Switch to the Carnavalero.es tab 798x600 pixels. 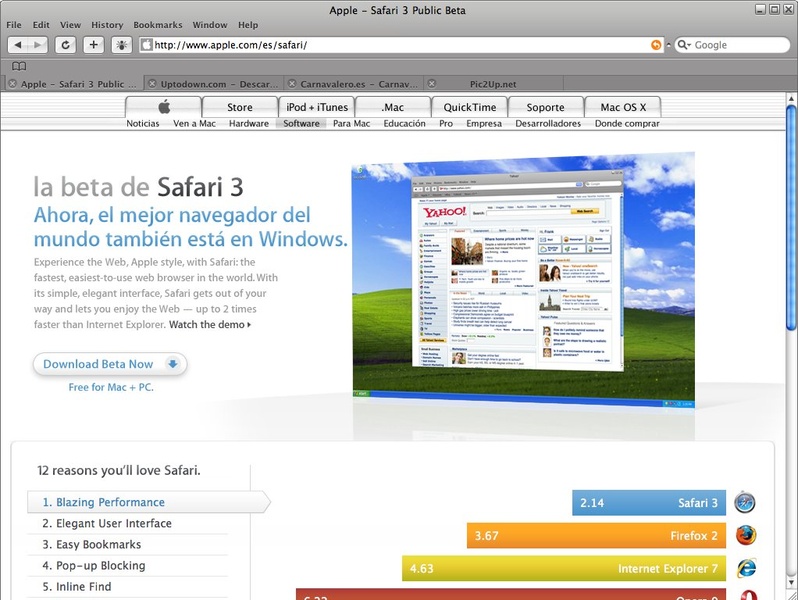355,84
